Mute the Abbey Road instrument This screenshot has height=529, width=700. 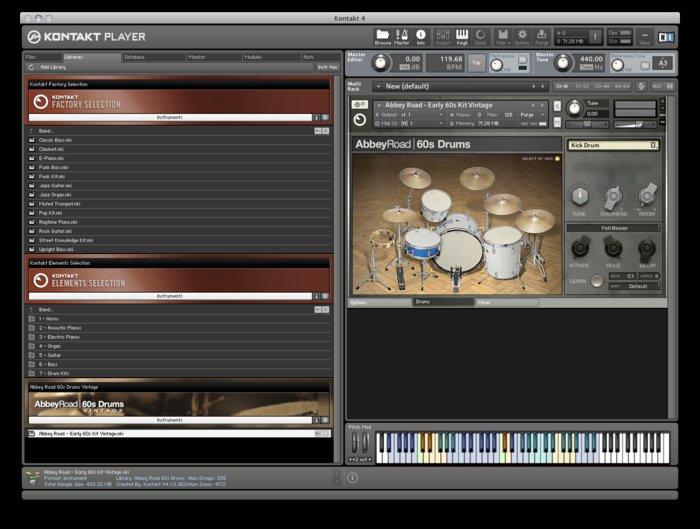[x=557, y=122]
